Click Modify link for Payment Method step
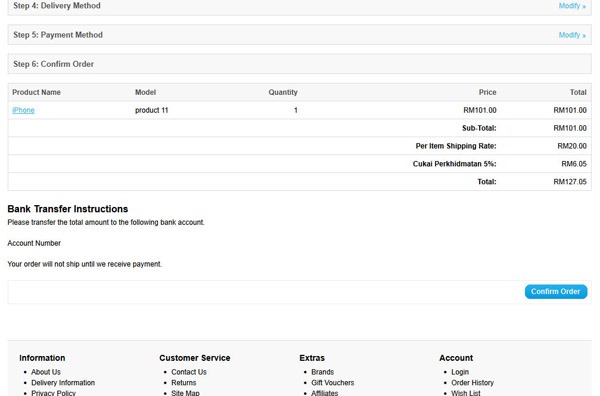The image size is (600, 396). (572, 35)
